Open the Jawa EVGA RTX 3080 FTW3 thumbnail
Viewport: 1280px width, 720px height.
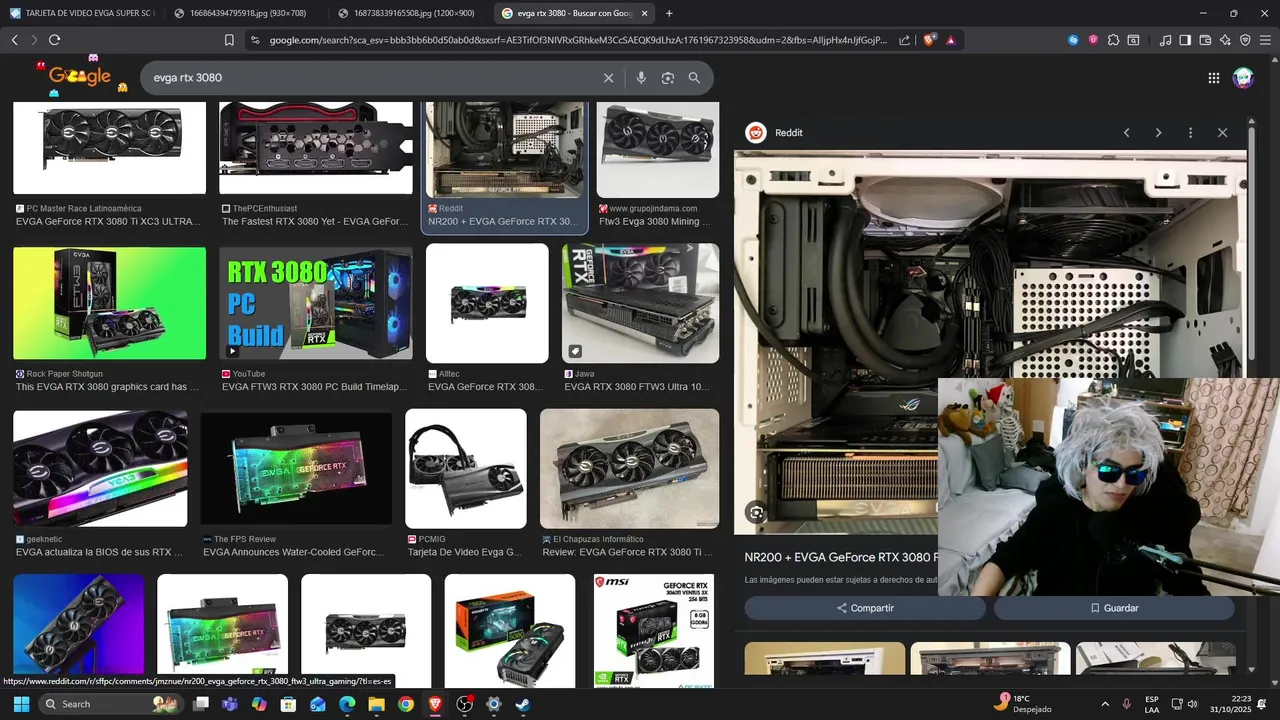(x=640, y=303)
